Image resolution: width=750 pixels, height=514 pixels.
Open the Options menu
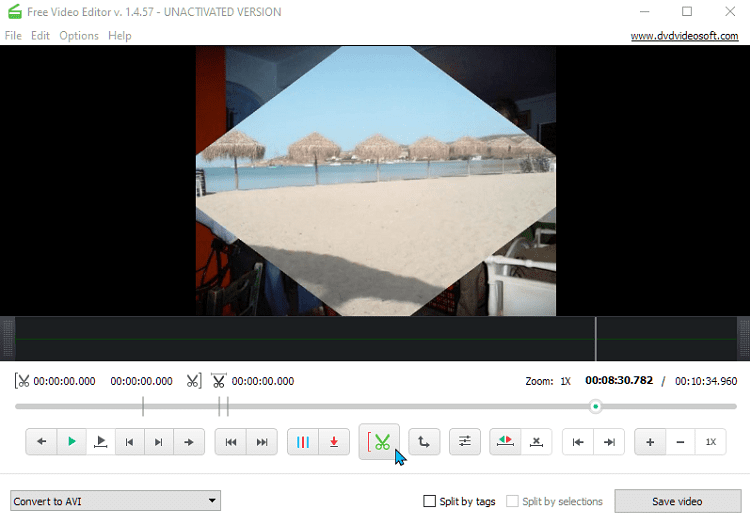79,36
